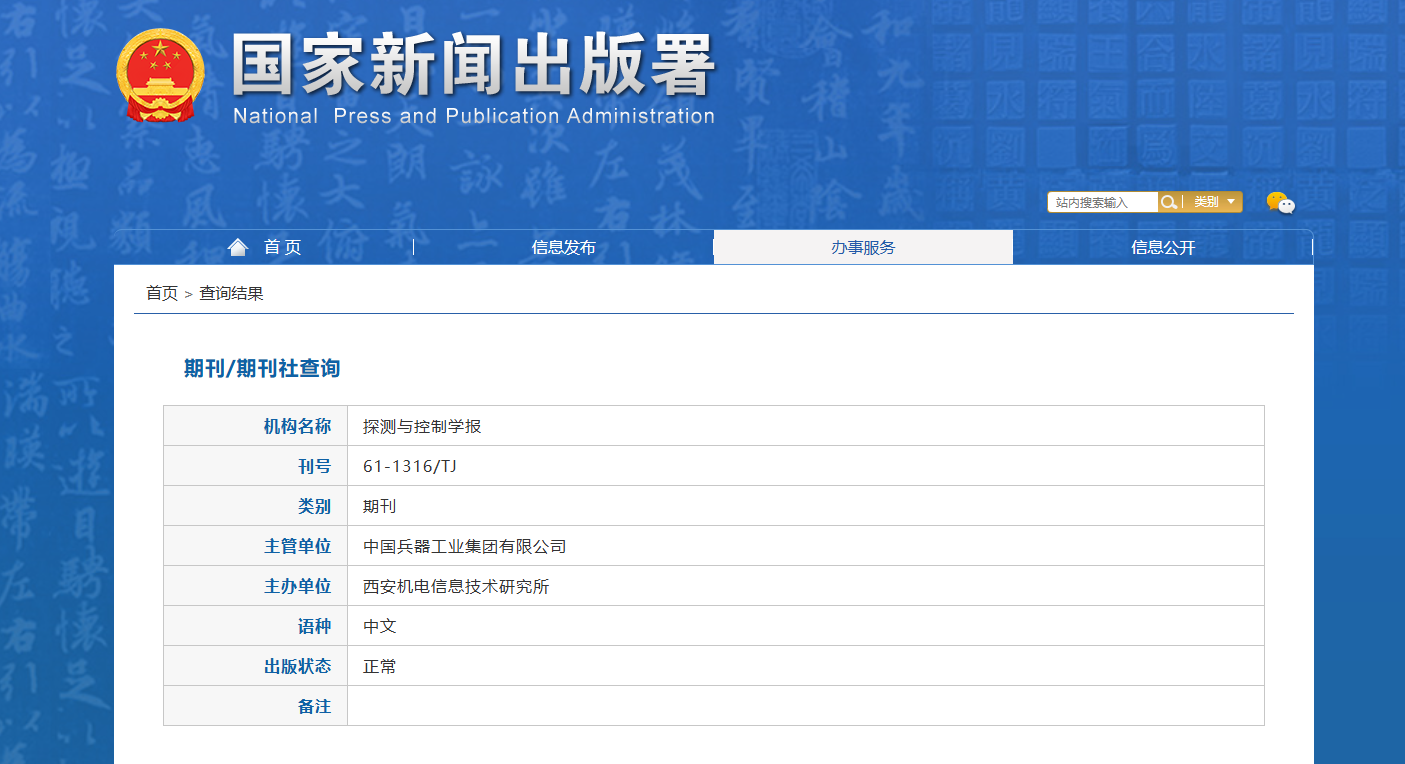Click 查询结果 in the breadcrumb
This screenshot has width=1405, height=764.
pyautogui.click(x=231, y=293)
